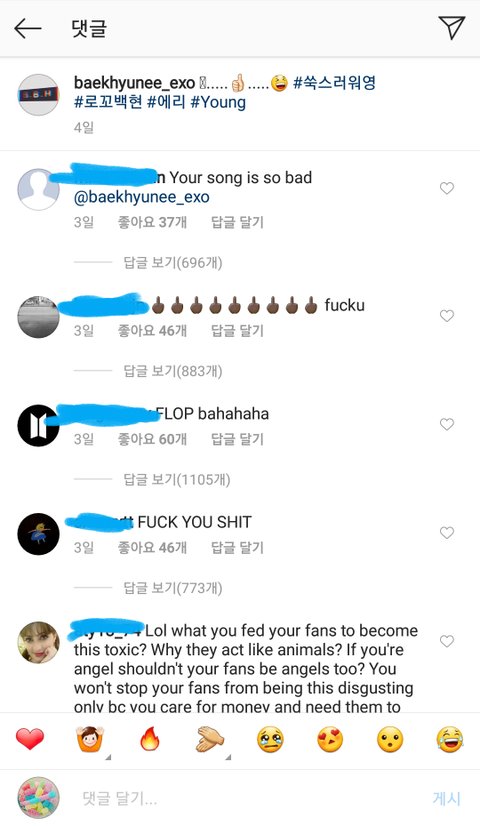Insert the fire emoji reaction
480x826 pixels.
[x=150, y=739]
